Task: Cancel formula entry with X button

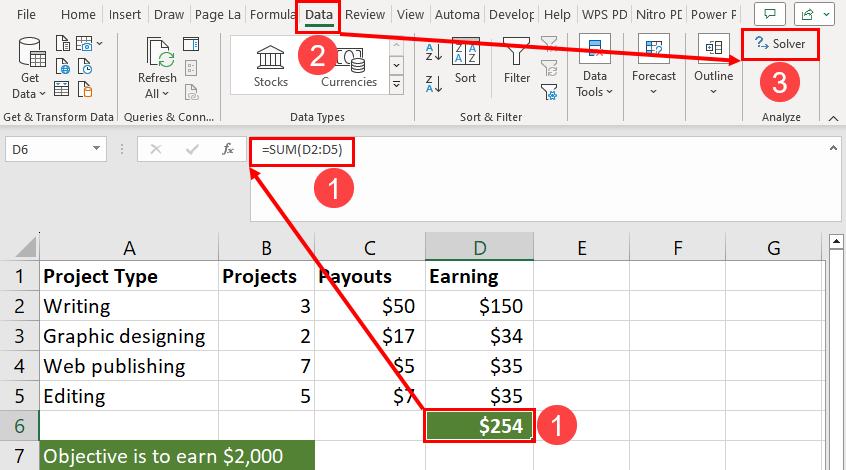Action: point(156,149)
